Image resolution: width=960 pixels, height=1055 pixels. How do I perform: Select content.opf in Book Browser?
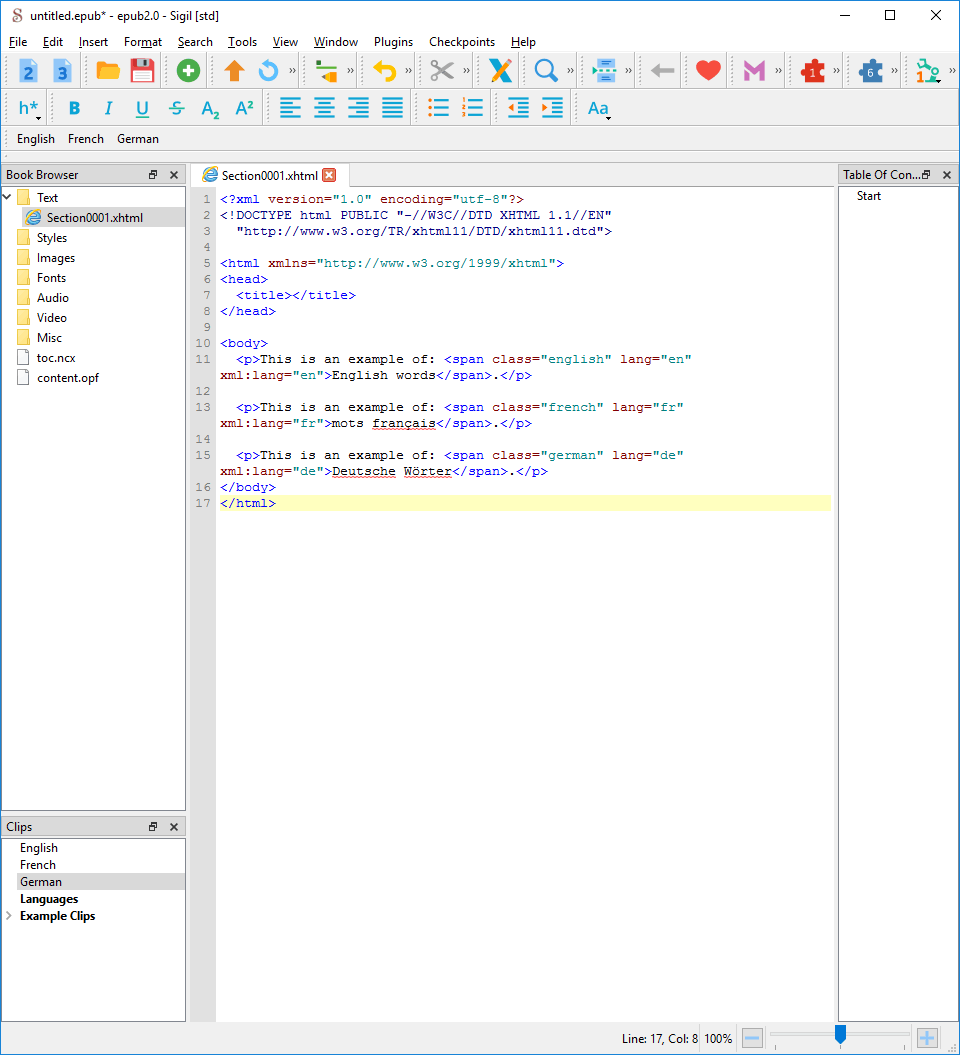pyautogui.click(x=67, y=378)
